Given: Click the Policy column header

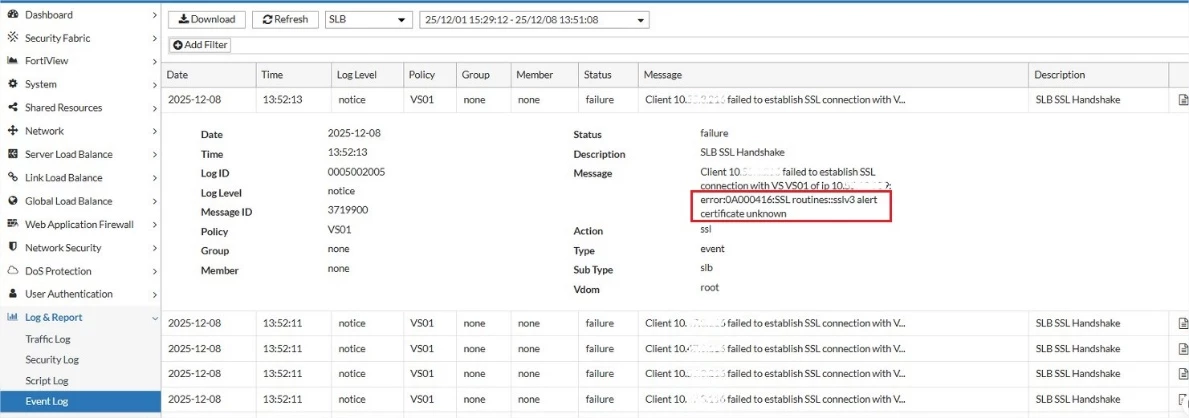Looking at the screenshot, I should click(x=428, y=75).
